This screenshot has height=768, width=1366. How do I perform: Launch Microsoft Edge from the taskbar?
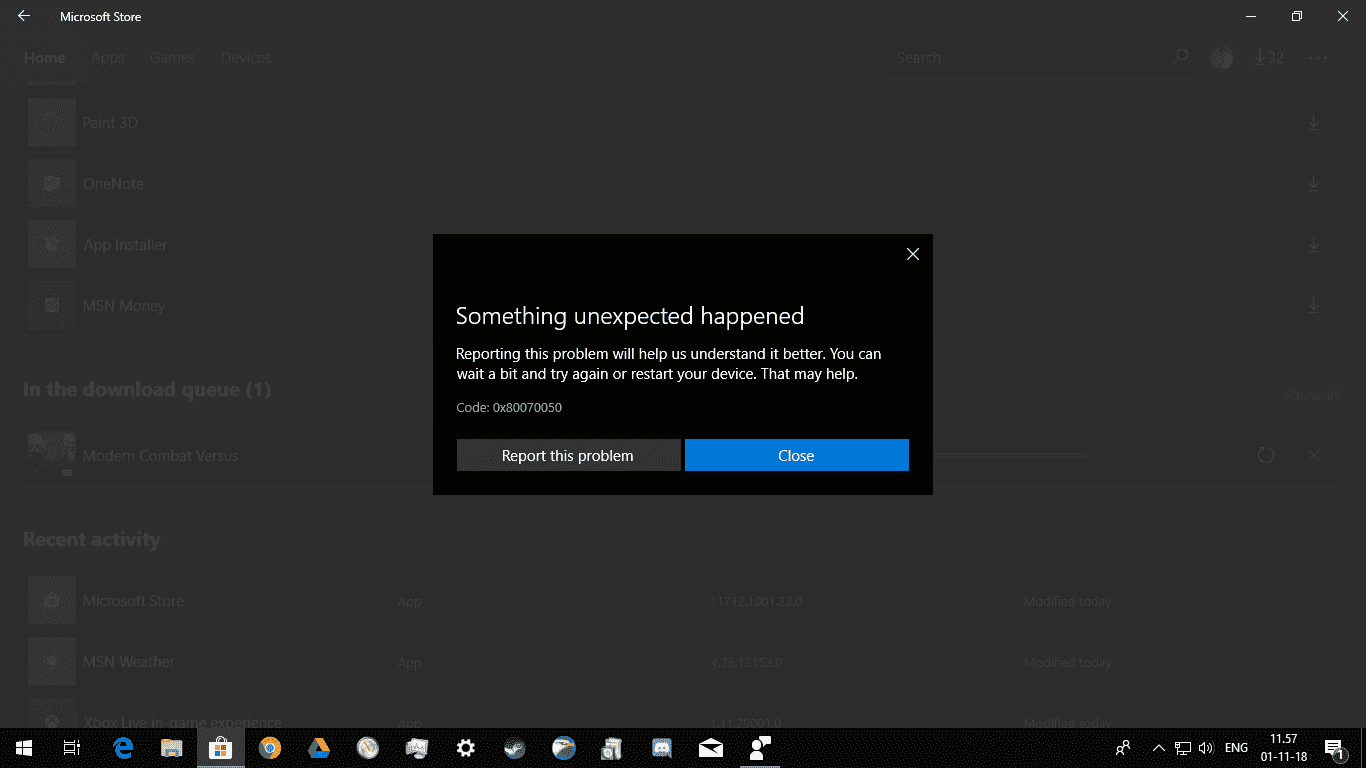tap(123, 748)
